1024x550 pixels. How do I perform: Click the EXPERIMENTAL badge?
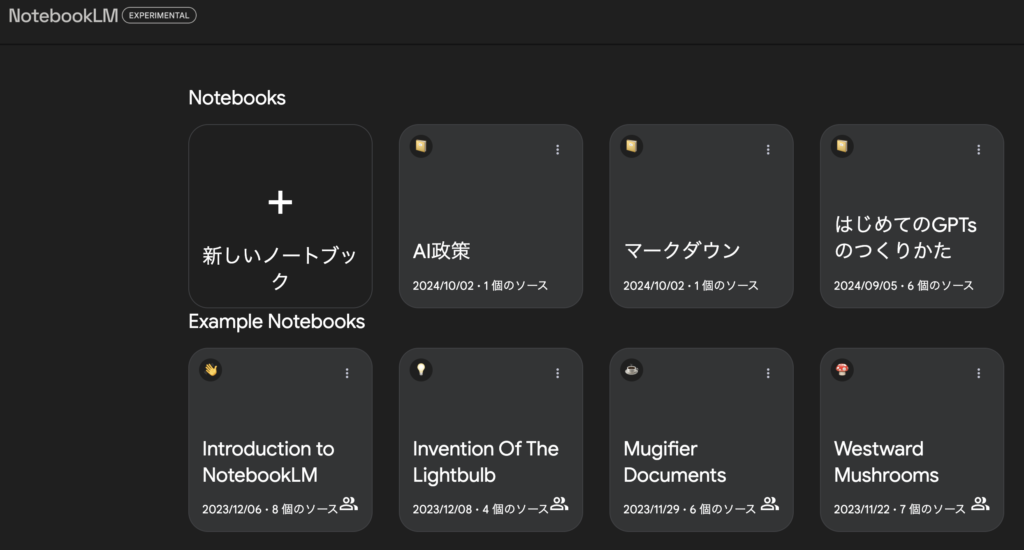159,16
